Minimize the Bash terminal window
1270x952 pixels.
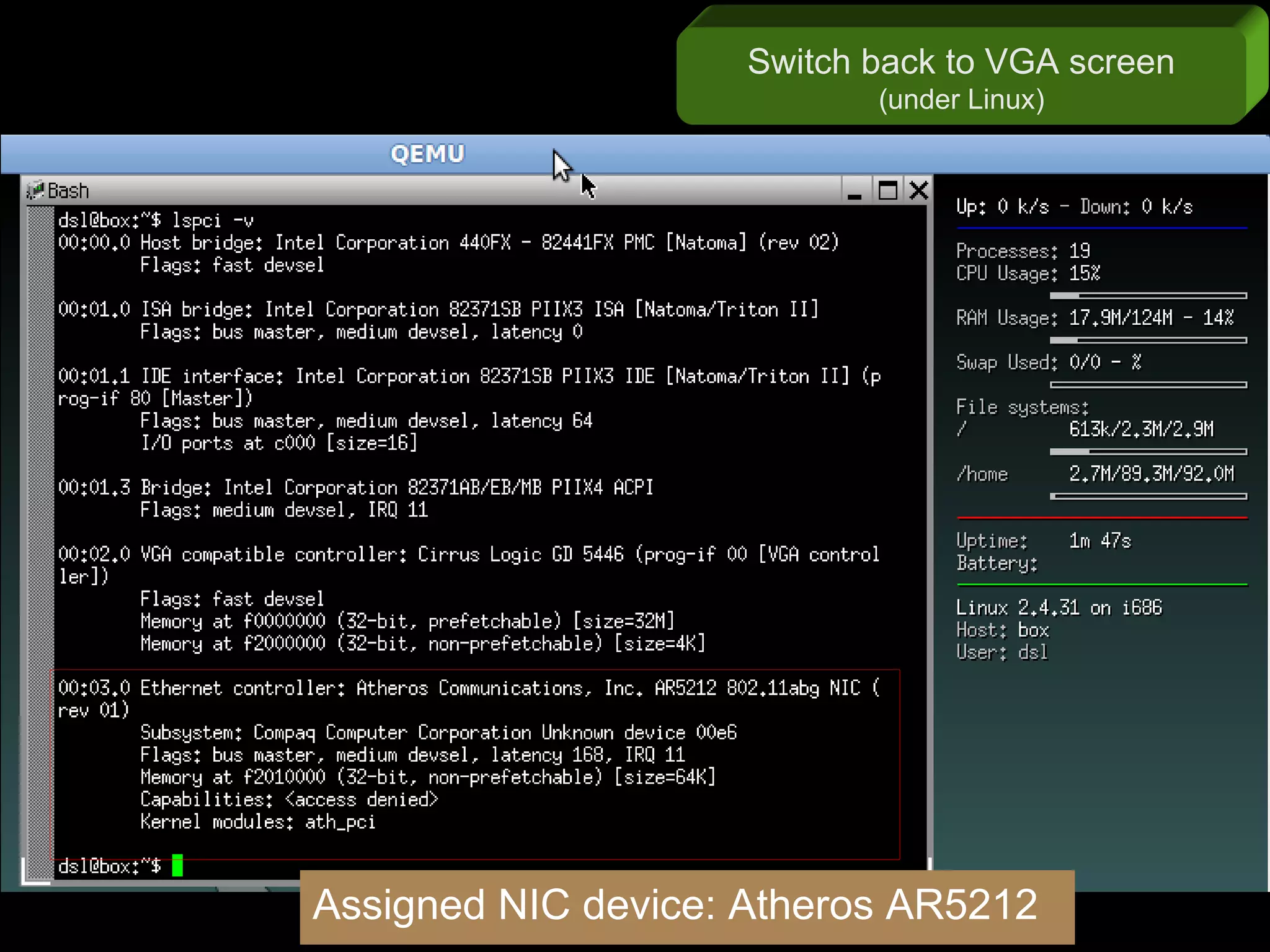855,191
